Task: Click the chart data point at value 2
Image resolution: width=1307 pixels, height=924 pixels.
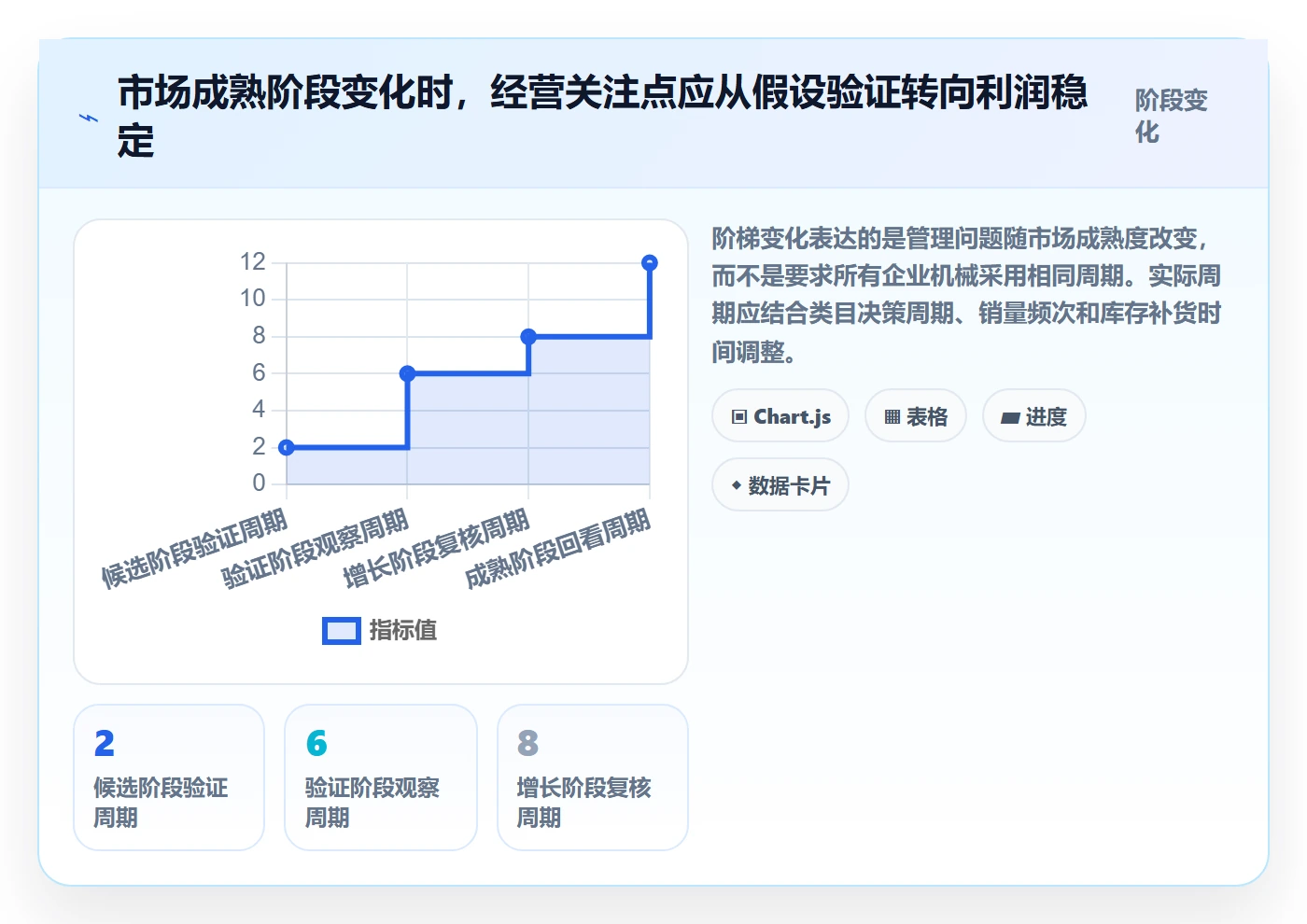Action: (287, 448)
